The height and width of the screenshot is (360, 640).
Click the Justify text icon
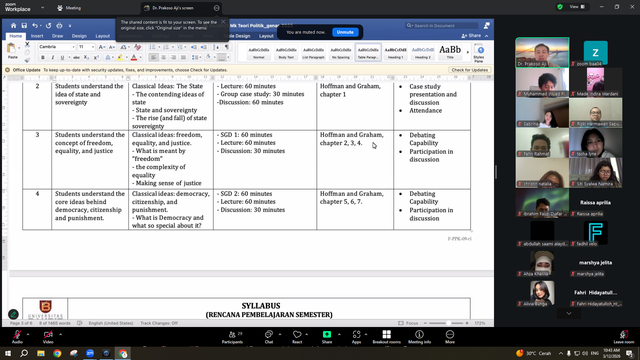(x=183, y=58)
